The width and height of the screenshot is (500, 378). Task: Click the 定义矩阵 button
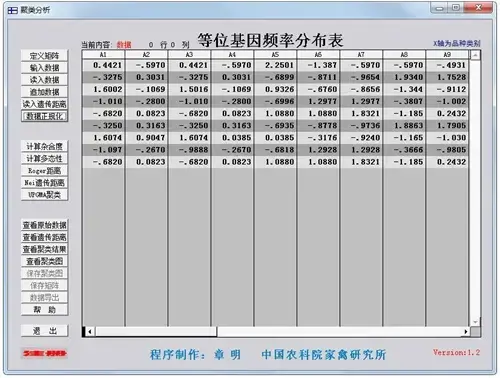click(x=44, y=56)
